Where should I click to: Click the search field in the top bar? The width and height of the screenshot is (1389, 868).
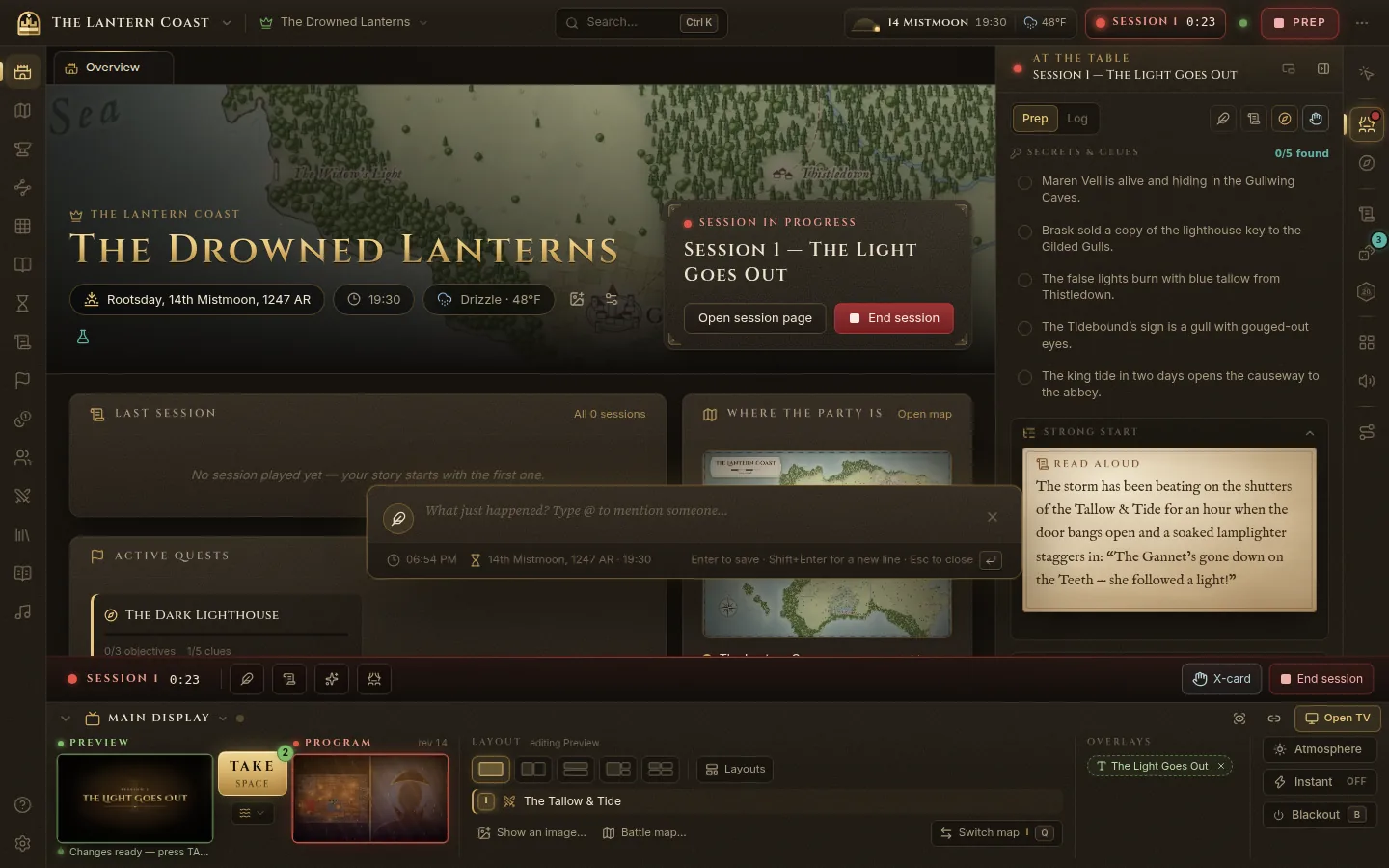pyautogui.click(x=640, y=22)
